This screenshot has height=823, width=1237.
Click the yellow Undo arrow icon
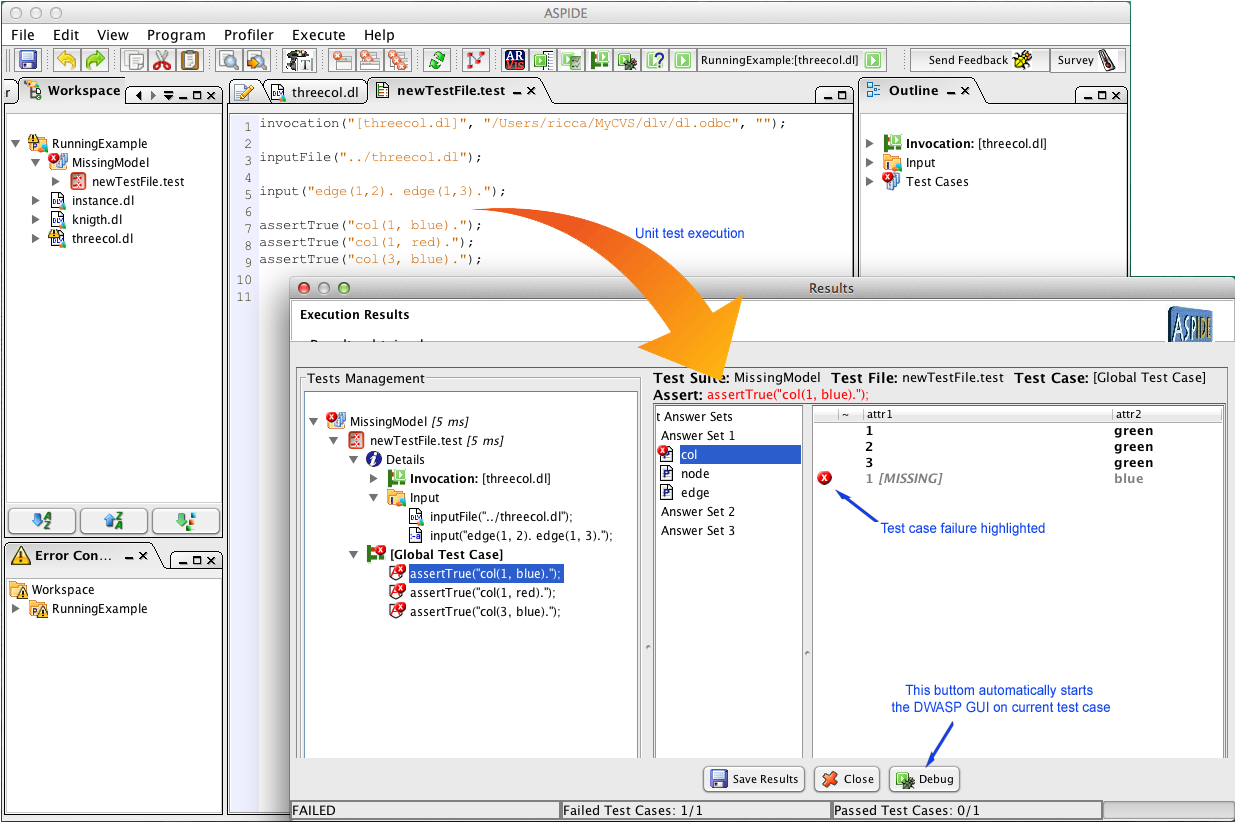pyautogui.click(x=66, y=60)
